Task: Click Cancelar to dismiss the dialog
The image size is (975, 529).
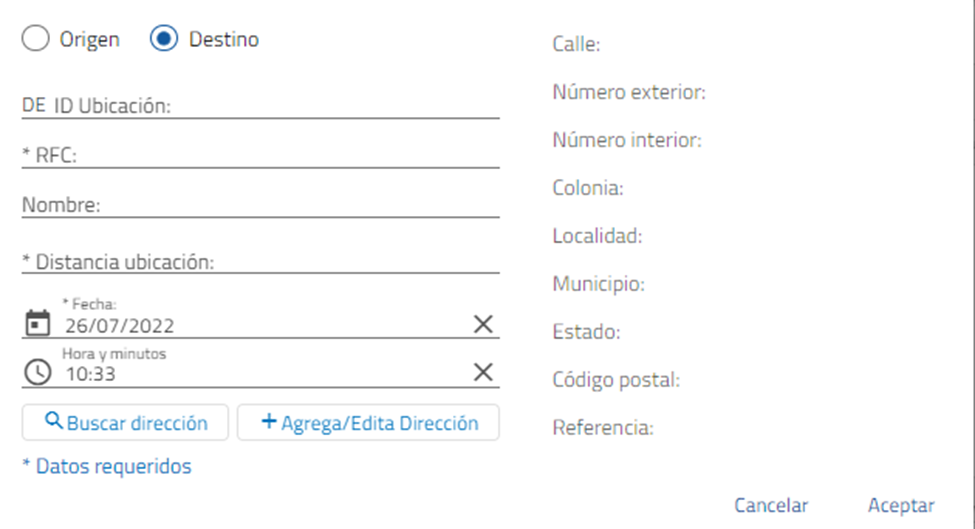Action: click(771, 506)
